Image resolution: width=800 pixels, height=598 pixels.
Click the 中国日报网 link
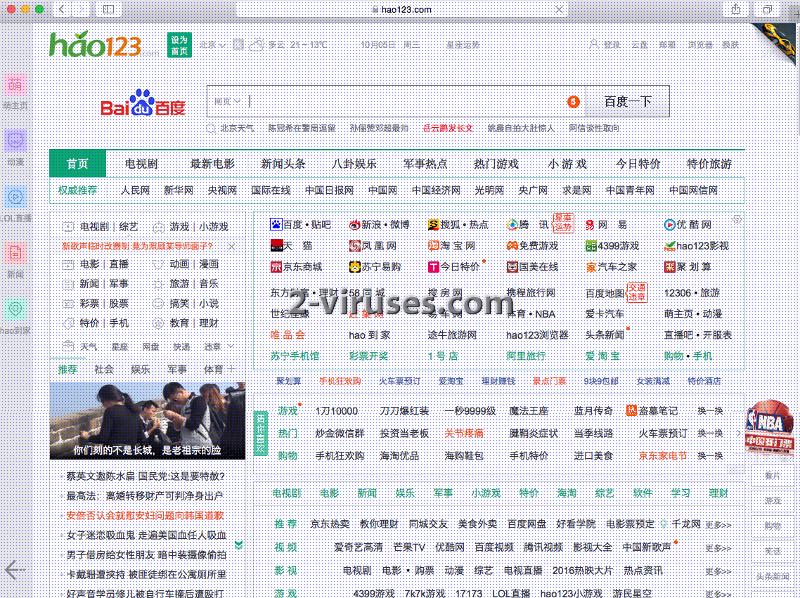point(329,190)
